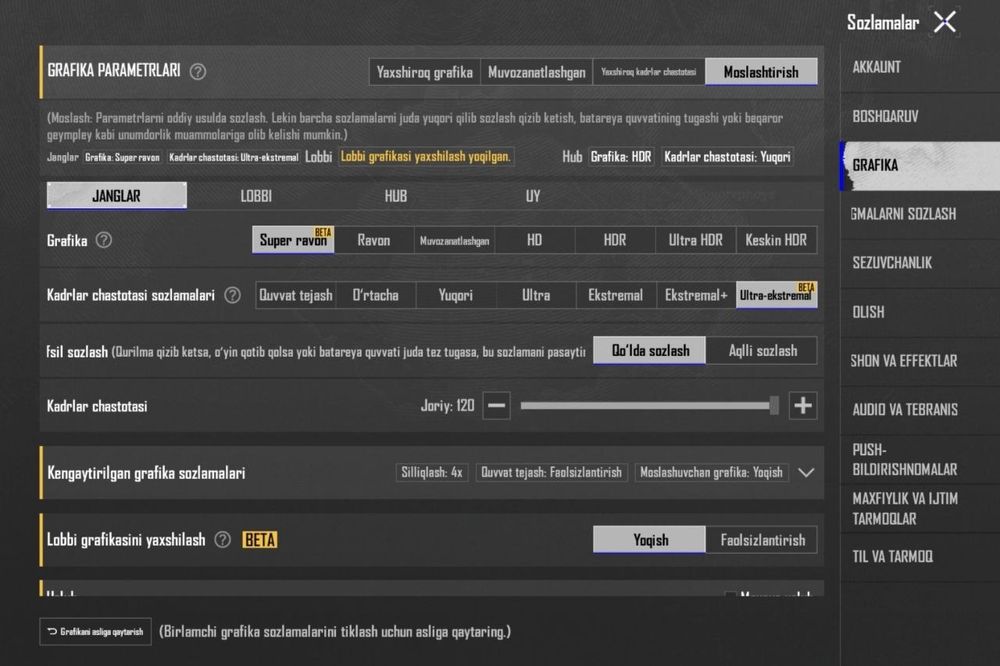Viewport: 1000px width, 666px height.
Task: Set frame rate to Ultra-ekstremal
Action: pos(776,295)
